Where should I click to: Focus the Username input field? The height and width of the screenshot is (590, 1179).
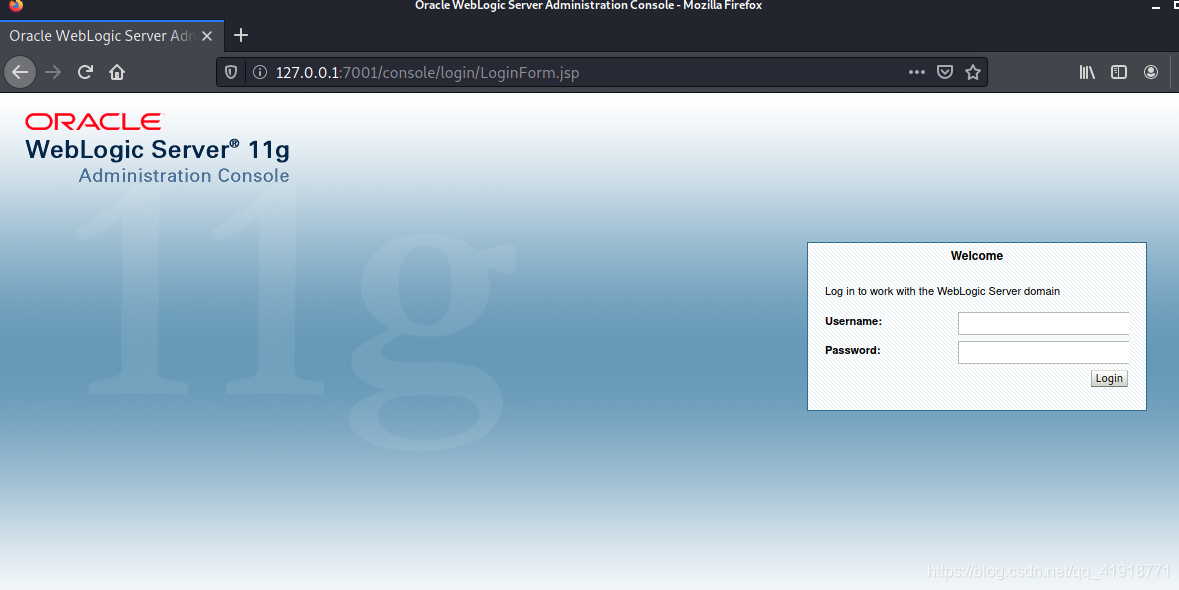click(x=1044, y=323)
